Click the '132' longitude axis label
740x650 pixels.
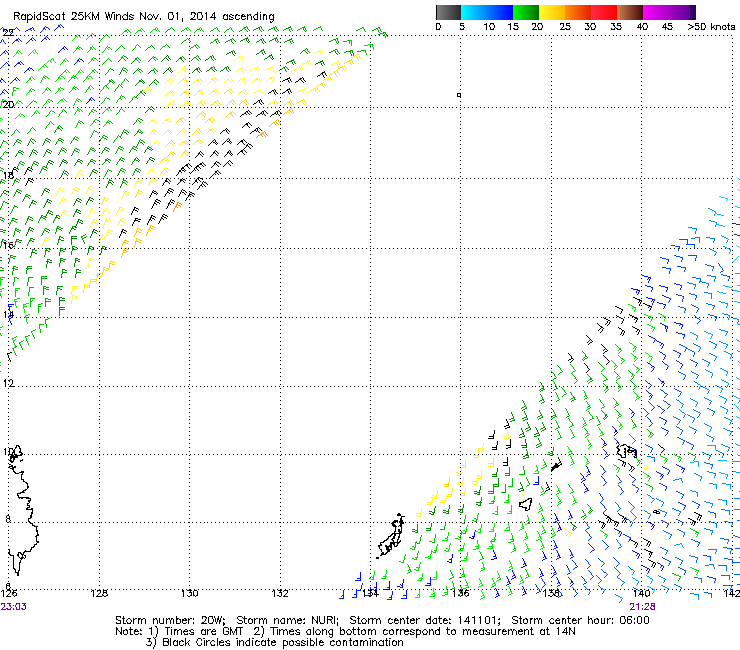[x=280, y=593]
